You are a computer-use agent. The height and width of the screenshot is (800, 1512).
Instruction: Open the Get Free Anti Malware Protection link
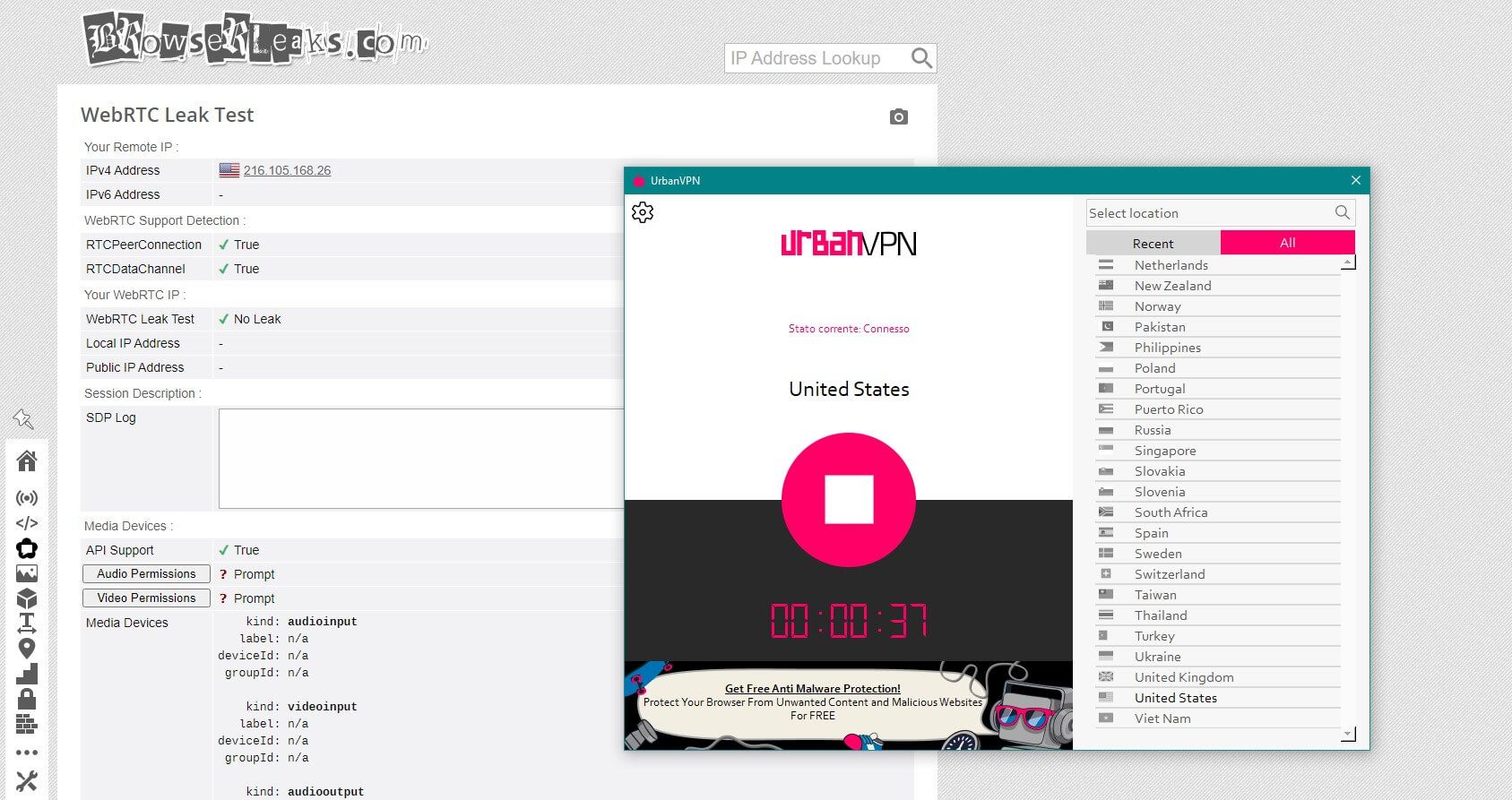(813, 689)
